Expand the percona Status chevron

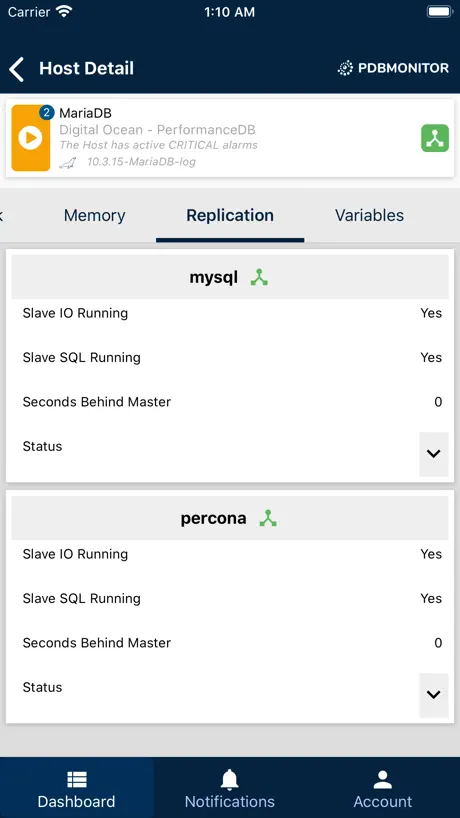tap(433, 695)
